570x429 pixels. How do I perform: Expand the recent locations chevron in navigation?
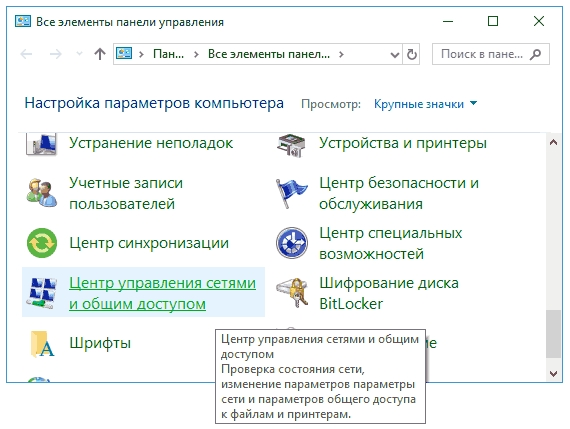pos(79,54)
